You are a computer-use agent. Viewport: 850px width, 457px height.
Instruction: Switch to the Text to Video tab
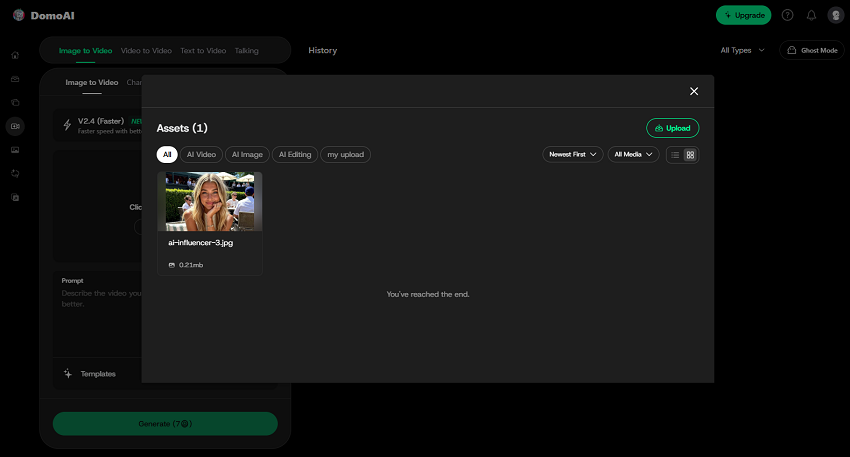click(203, 50)
